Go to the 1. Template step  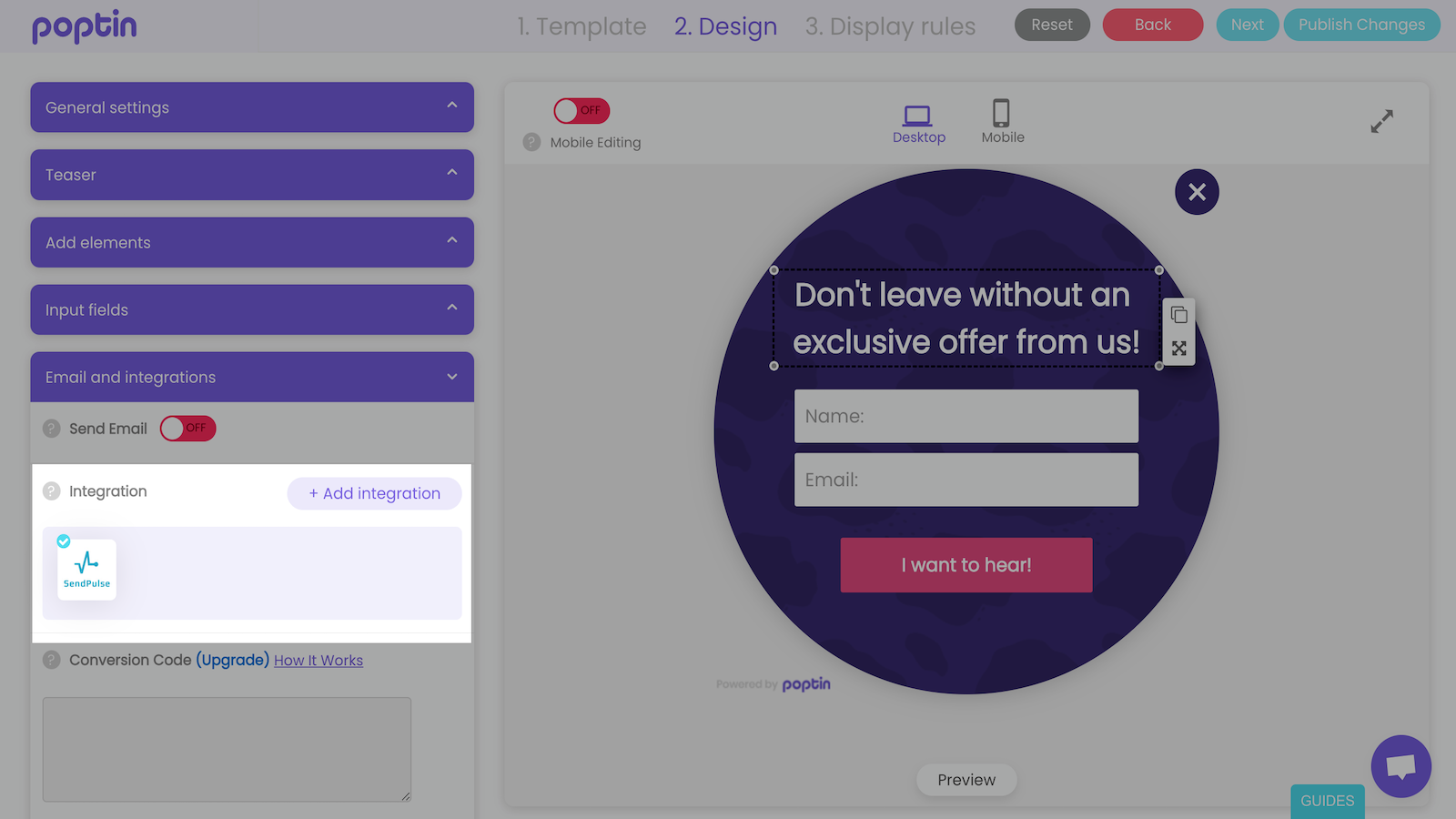coord(581,26)
